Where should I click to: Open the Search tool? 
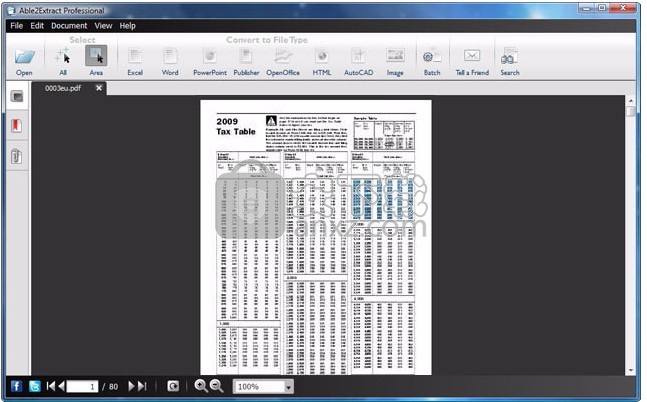pyautogui.click(x=510, y=61)
